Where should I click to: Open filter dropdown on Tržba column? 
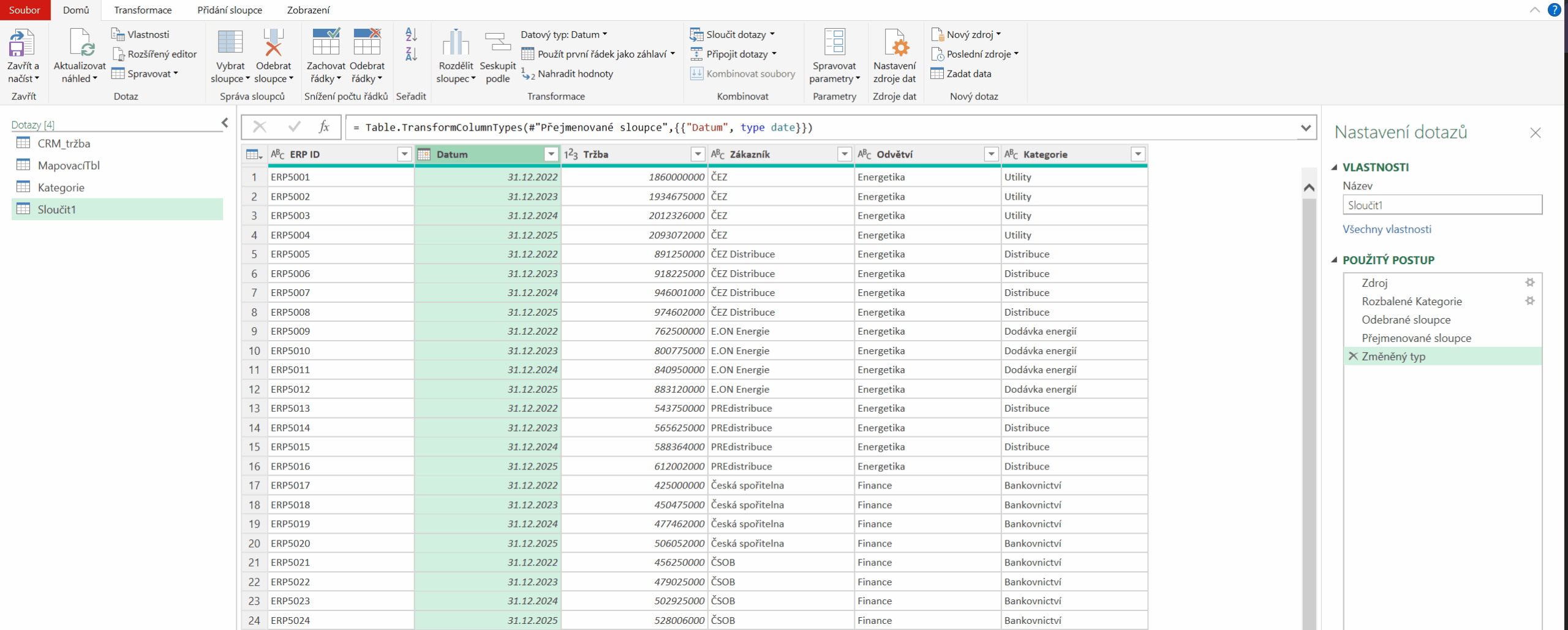tap(698, 154)
